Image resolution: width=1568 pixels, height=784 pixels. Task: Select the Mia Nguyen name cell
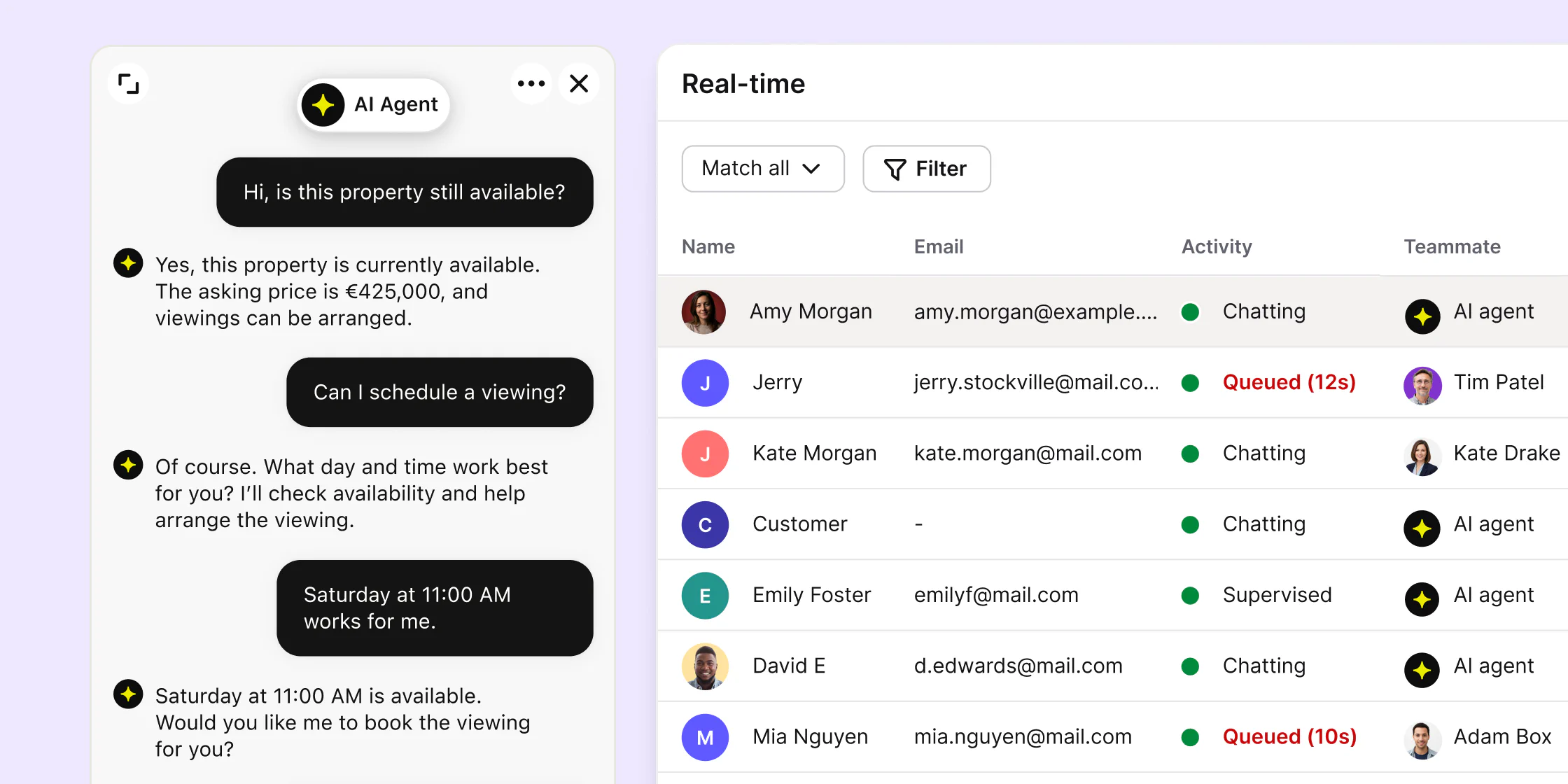click(x=810, y=737)
